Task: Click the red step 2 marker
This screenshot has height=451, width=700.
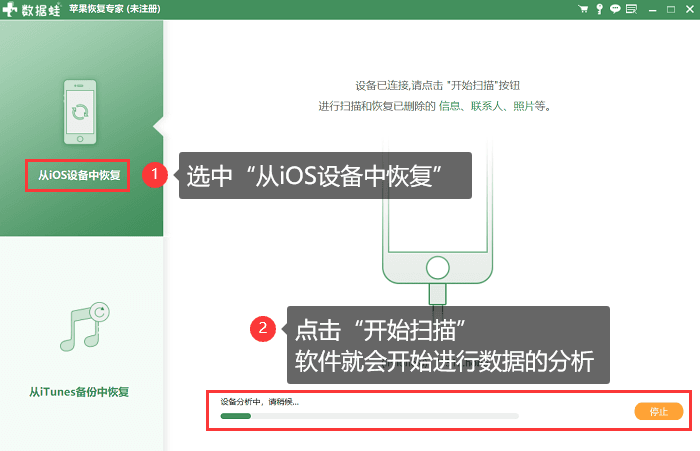Action: pyautogui.click(x=262, y=327)
